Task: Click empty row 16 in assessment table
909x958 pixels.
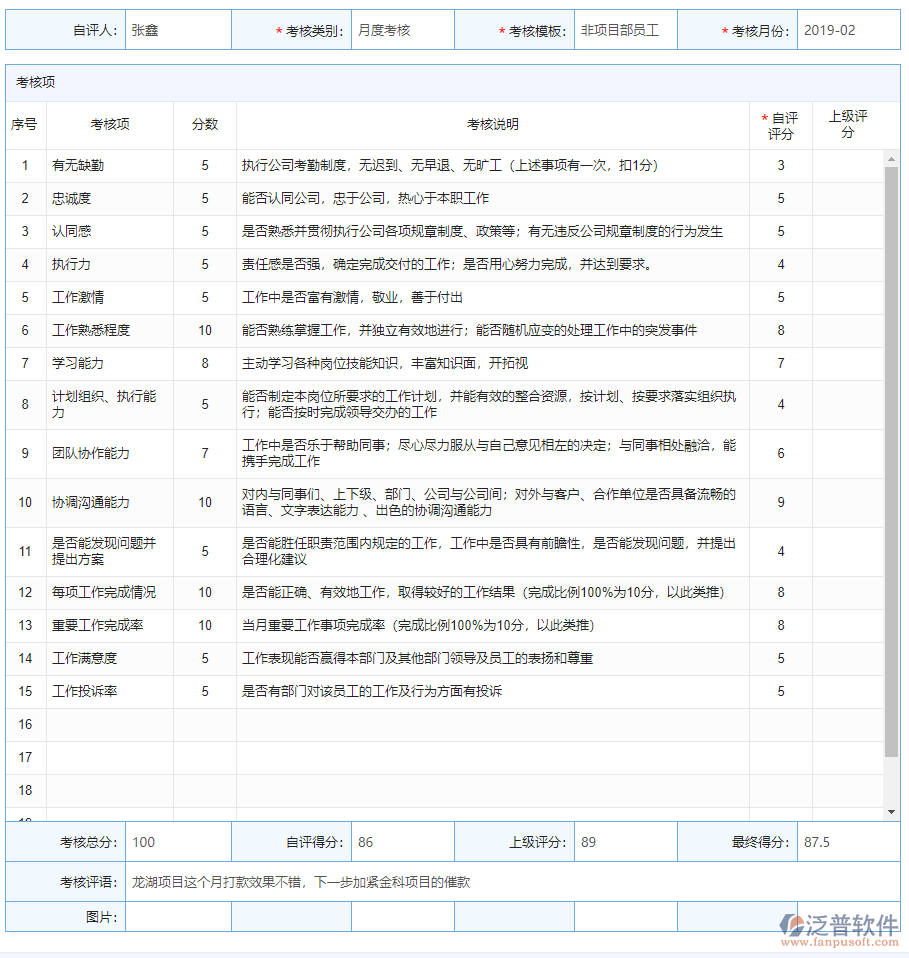Action: (450, 723)
